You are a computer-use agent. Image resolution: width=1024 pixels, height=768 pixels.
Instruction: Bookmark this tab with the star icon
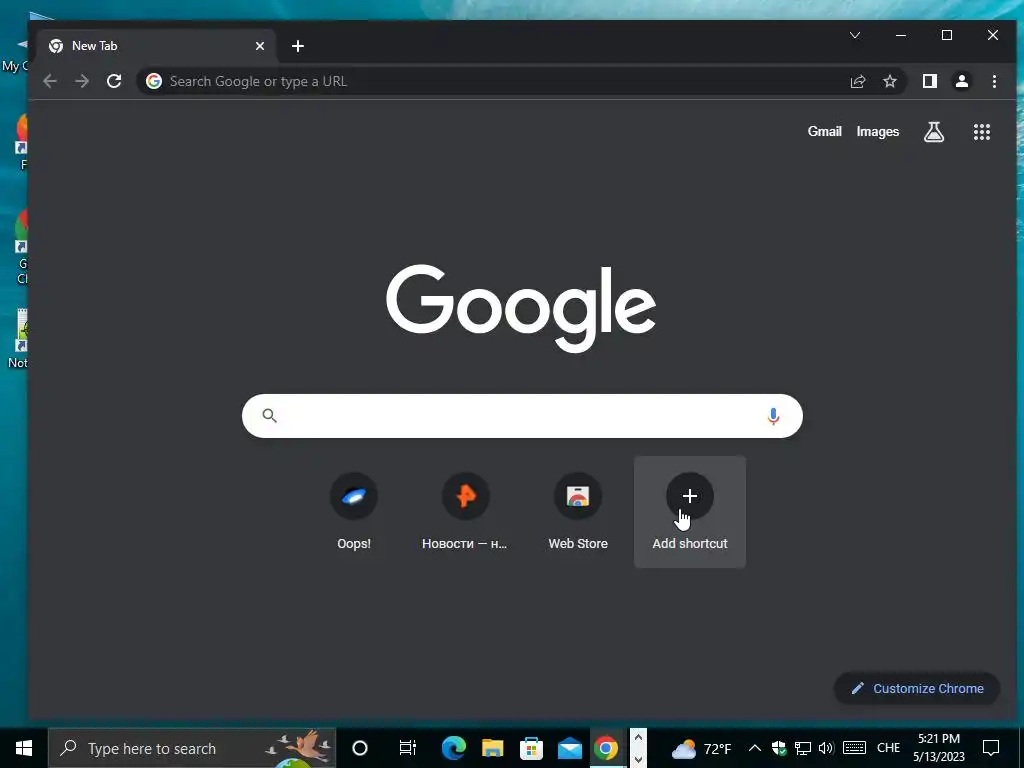coord(889,81)
